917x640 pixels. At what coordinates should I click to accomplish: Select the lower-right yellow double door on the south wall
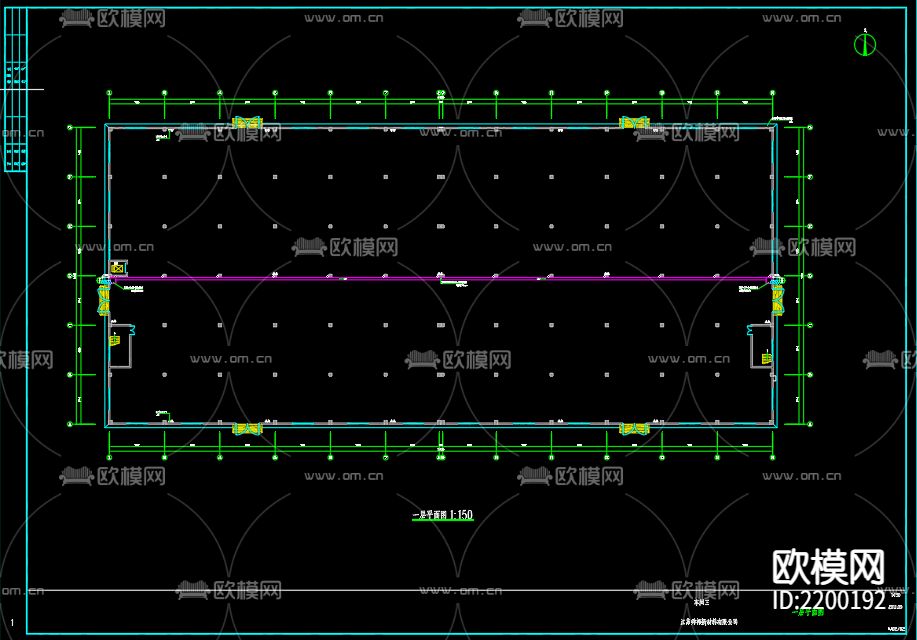(x=635, y=429)
